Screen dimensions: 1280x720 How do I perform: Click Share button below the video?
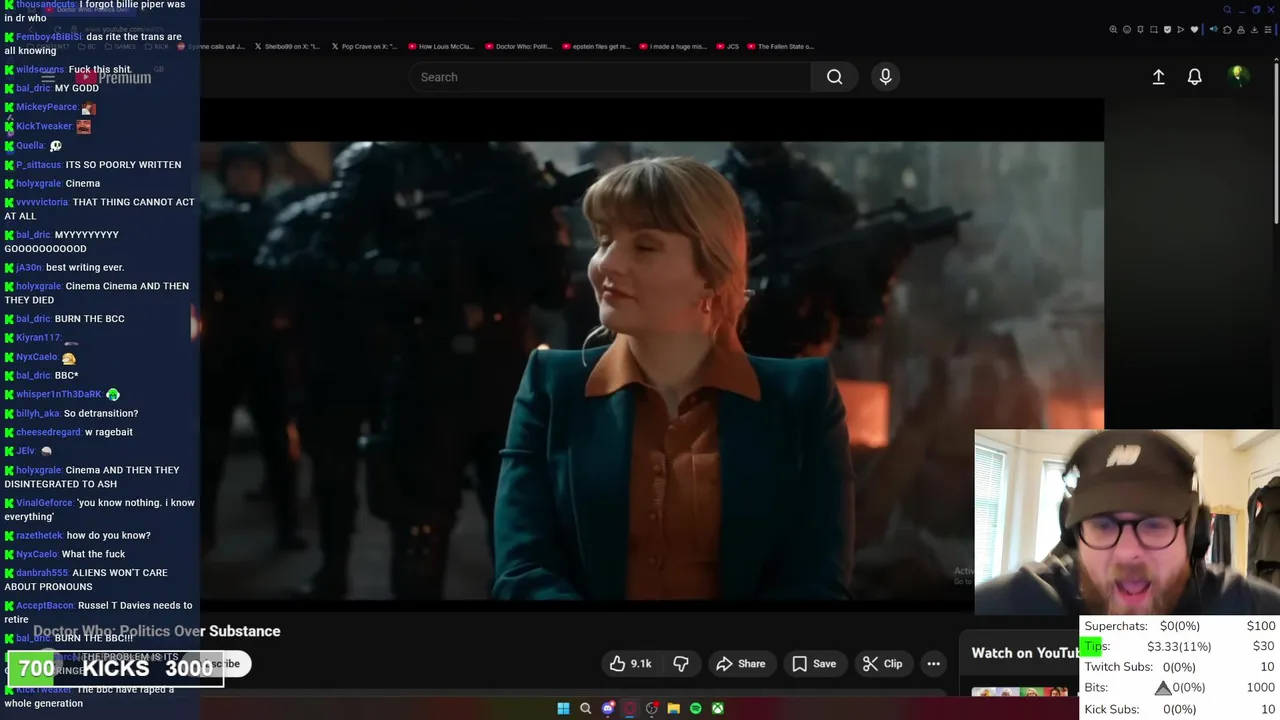pos(741,664)
